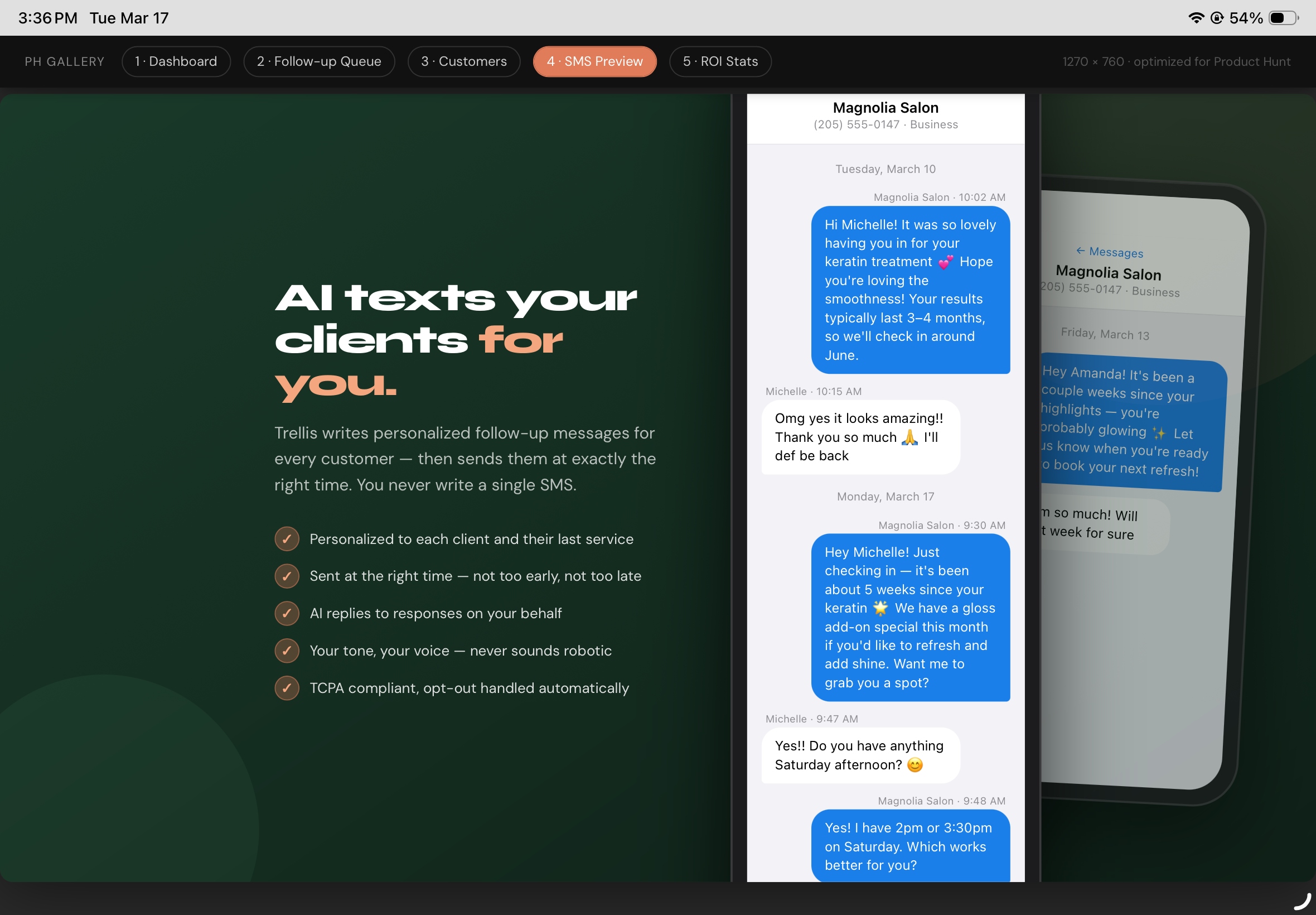The height and width of the screenshot is (915, 1316).
Task: Click checkmark icon beside 'Personalized to each client'
Action: pos(287,539)
